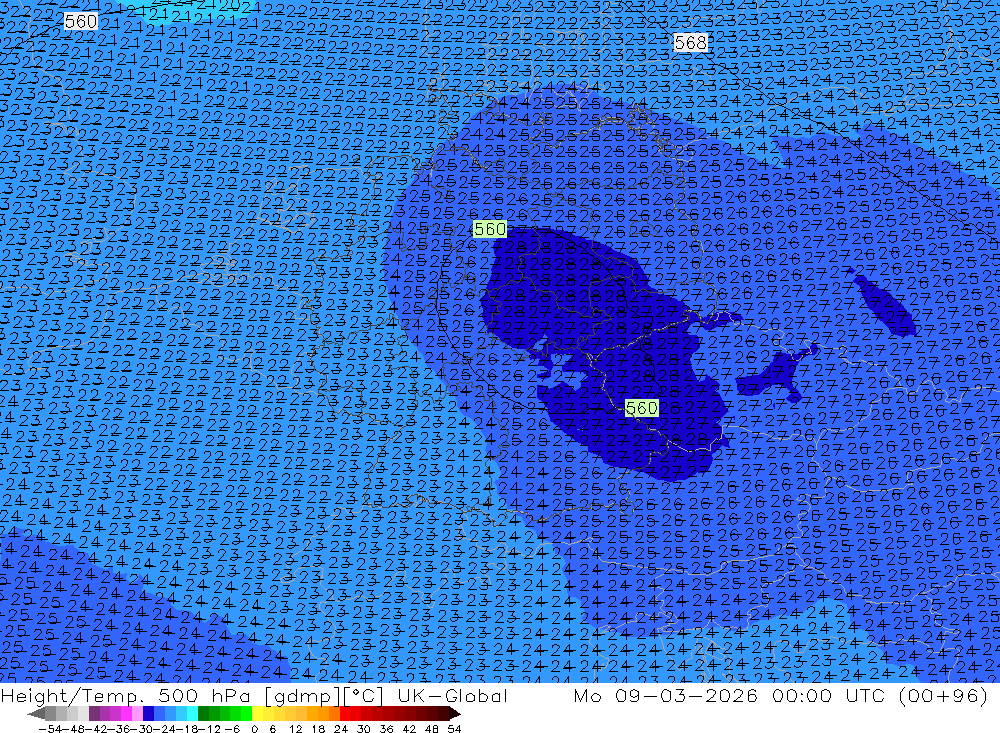
Task: Click the dark blue legend swatch above -30
Action: 148,714
